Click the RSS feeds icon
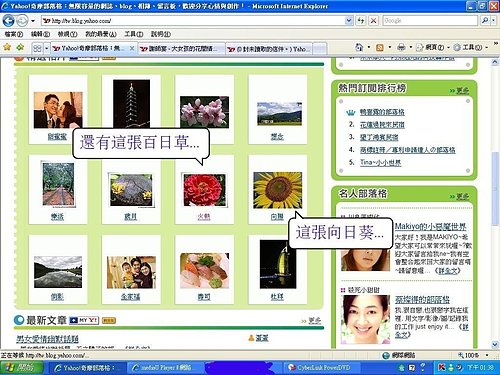The image size is (500, 375). pyautogui.click(x=380, y=48)
